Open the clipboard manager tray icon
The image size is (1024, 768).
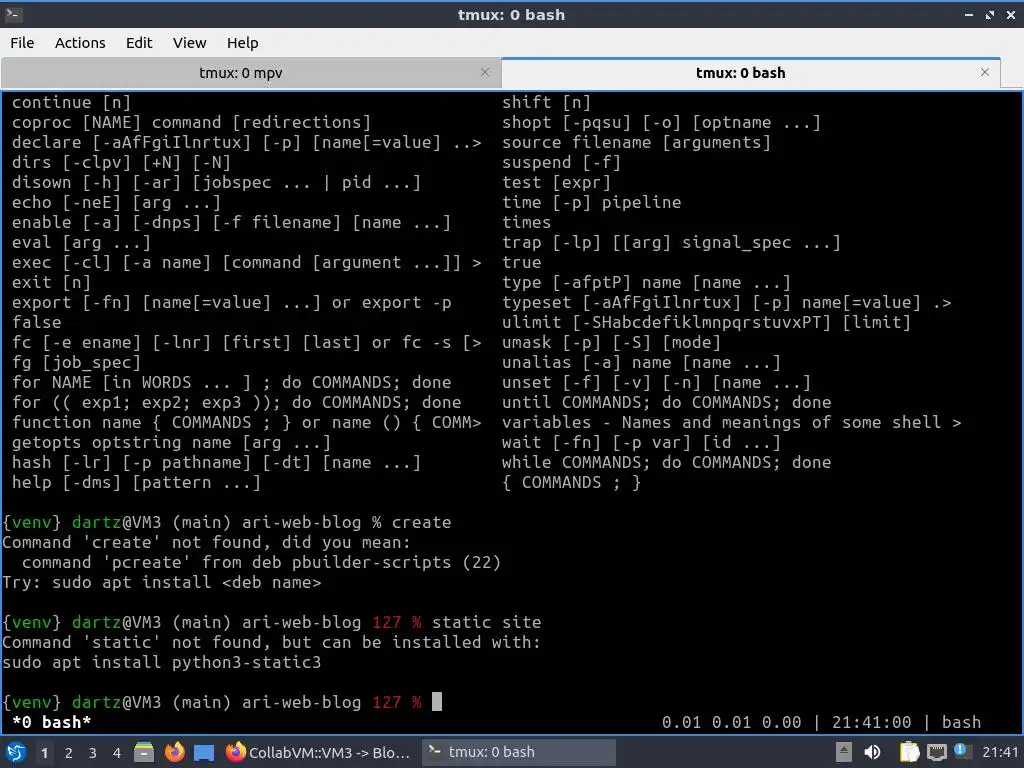909,752
